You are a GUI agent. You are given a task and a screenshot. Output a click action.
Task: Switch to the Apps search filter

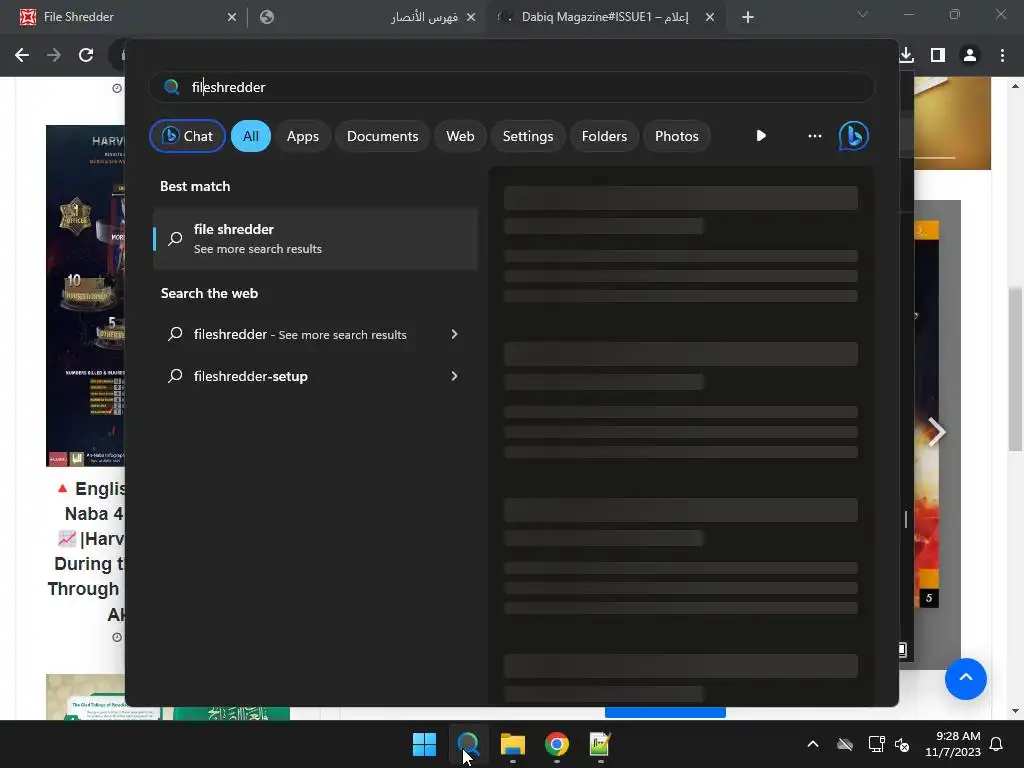[x=302, y=136]
